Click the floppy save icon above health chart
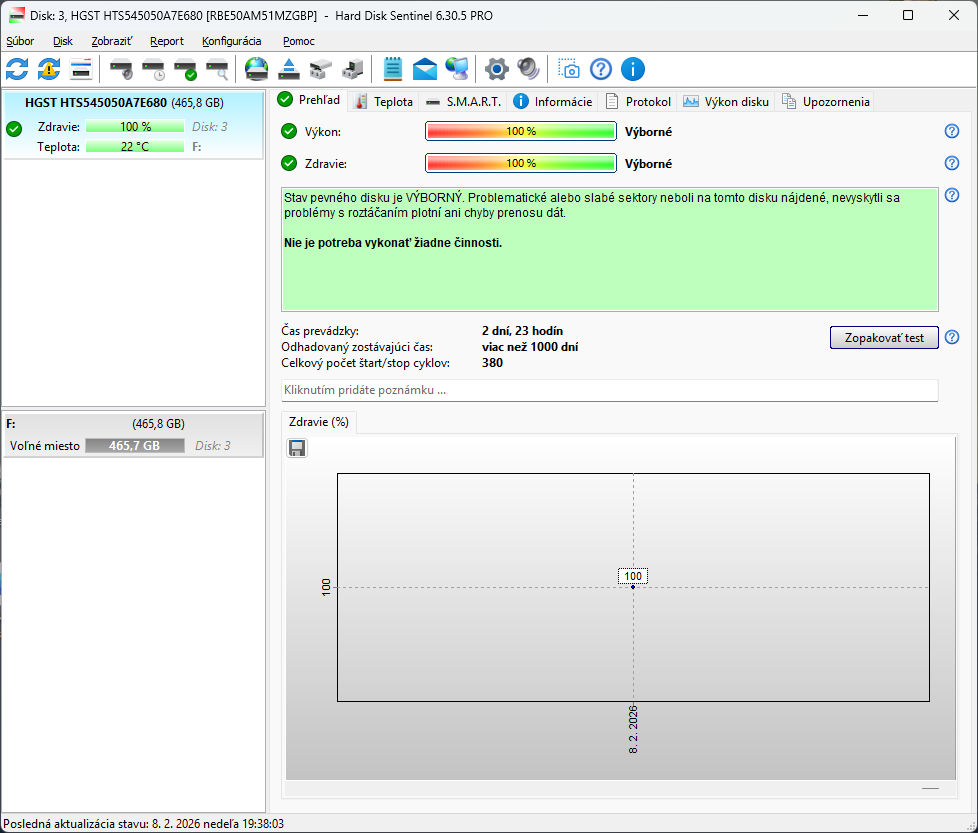Screen dimensions: 978x833 (297, 448)
